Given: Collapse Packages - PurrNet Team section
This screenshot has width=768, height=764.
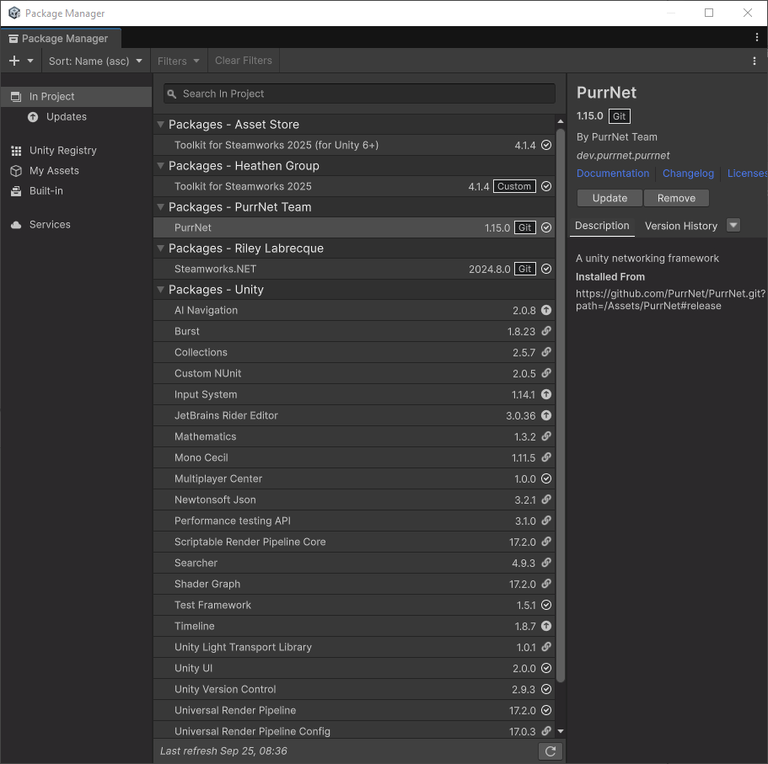Looking at the screenshot, I should click(160, 207).
